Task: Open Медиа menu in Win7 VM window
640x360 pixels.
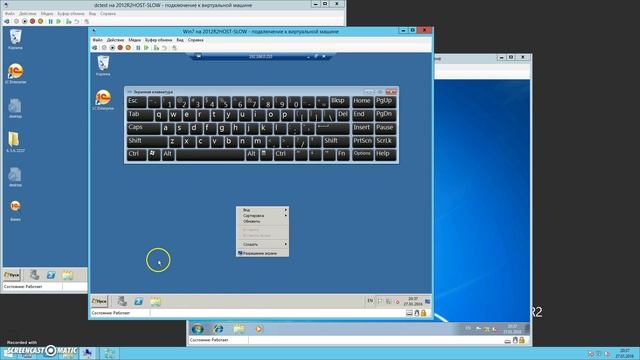Action: (134, 40)
